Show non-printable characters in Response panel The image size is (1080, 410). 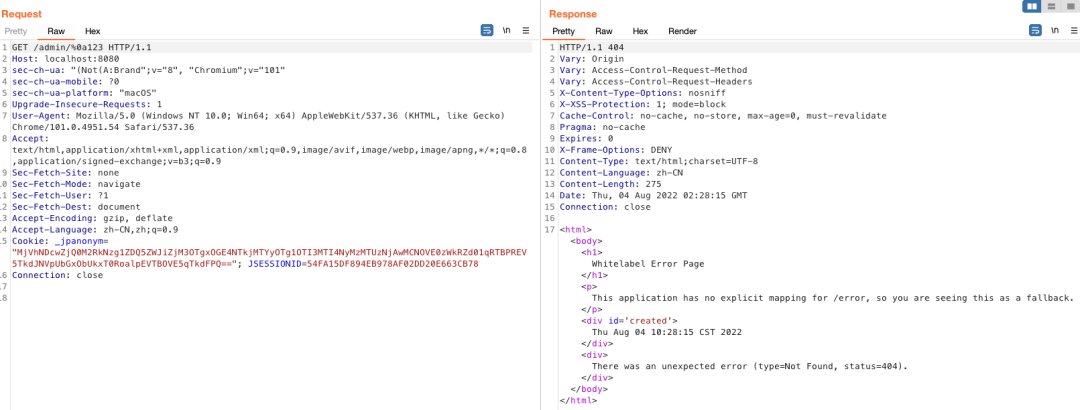[1055, 31]
